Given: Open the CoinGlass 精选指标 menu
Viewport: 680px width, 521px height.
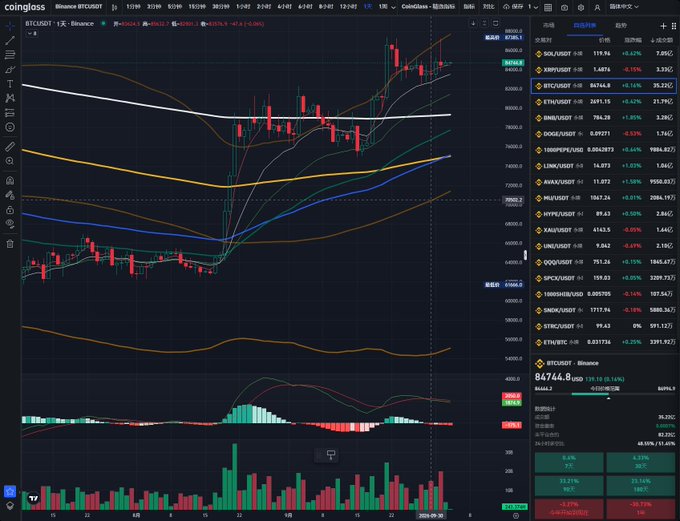Looking at the screenshot, I should click(x=428, y=7).
